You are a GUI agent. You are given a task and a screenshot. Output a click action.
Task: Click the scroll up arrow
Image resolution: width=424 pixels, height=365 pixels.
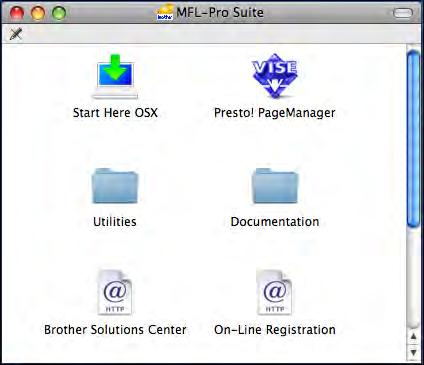(x=413, y=337)
